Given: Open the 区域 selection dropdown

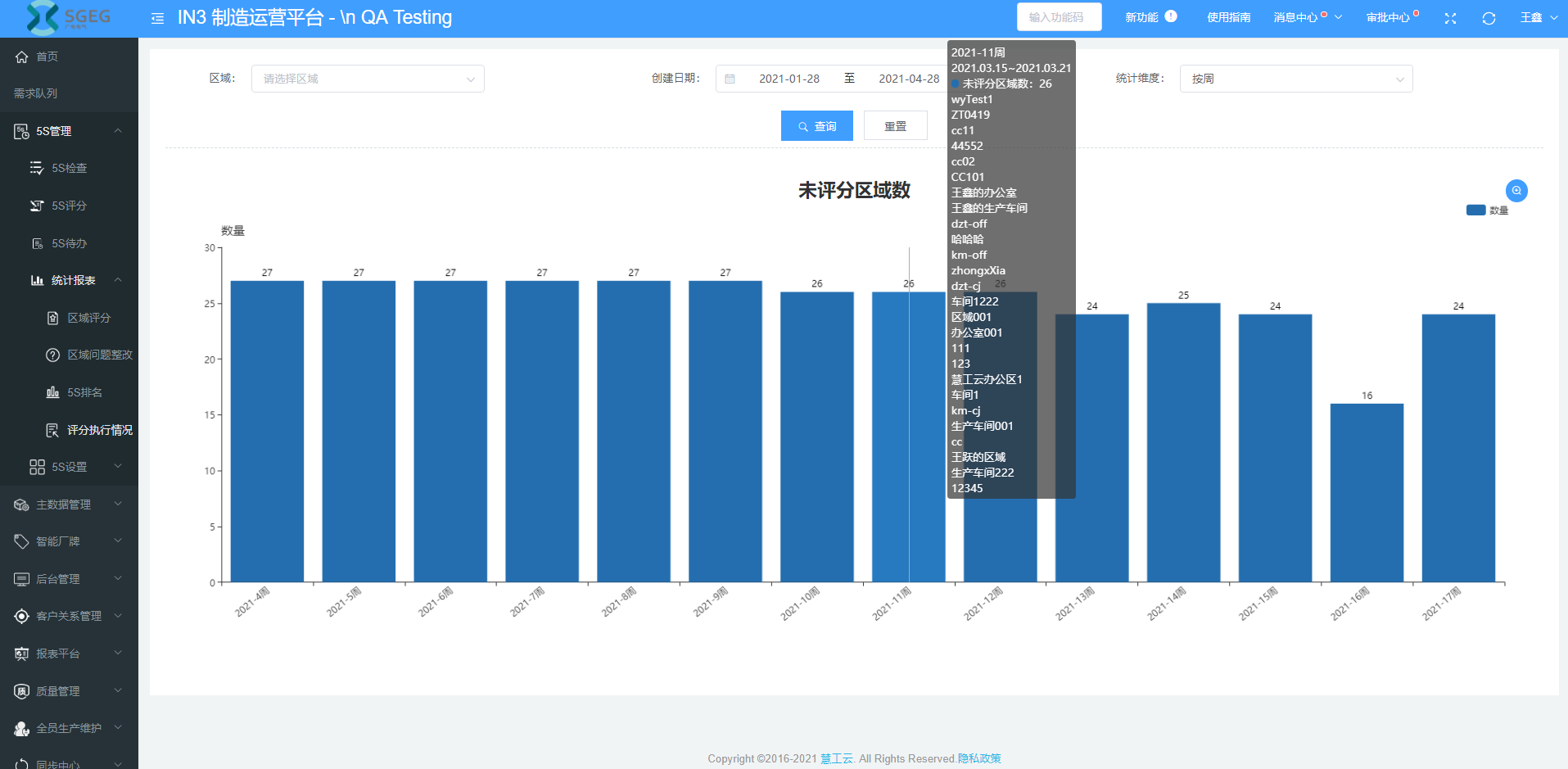Looking at the screenshot, I should pos(368,79).
